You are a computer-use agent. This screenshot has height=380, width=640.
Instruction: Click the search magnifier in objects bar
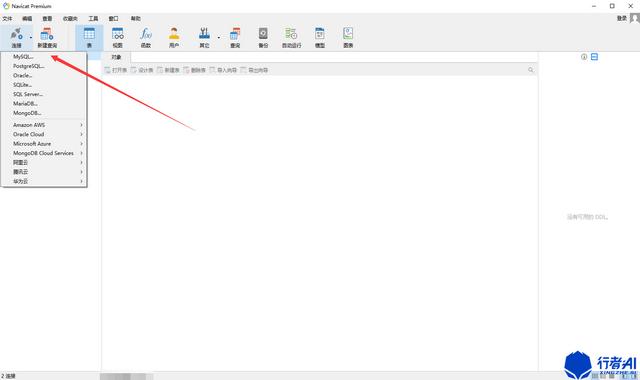(531, 70)
